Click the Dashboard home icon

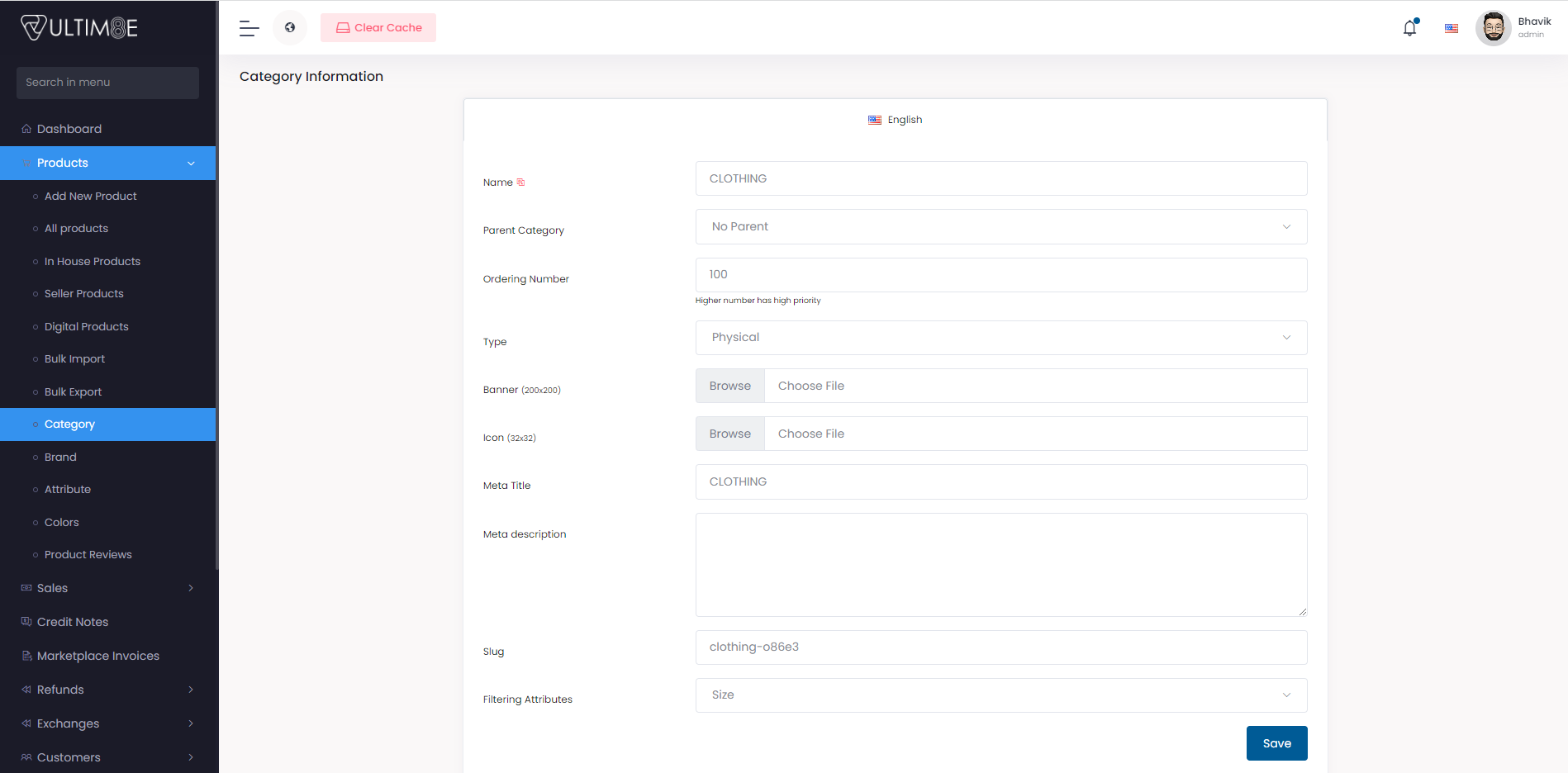[26, 129]
